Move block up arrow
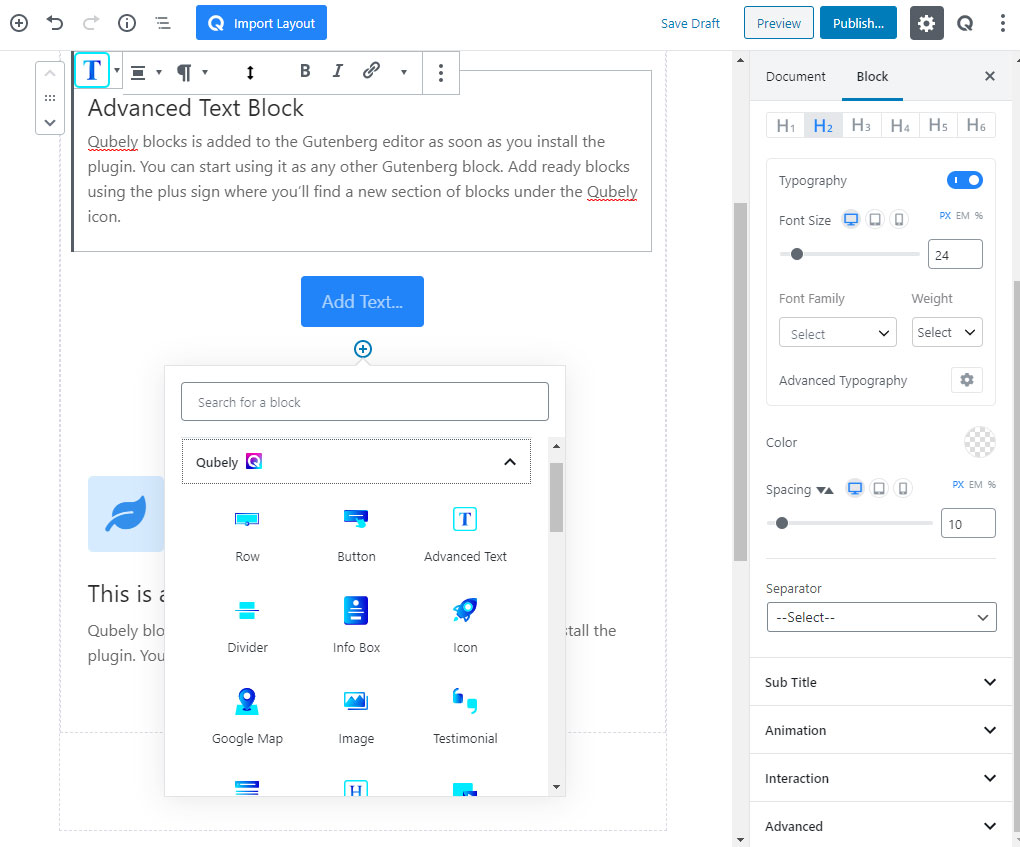The height and width of the screenshot is (847, 1020). [49, 74]
